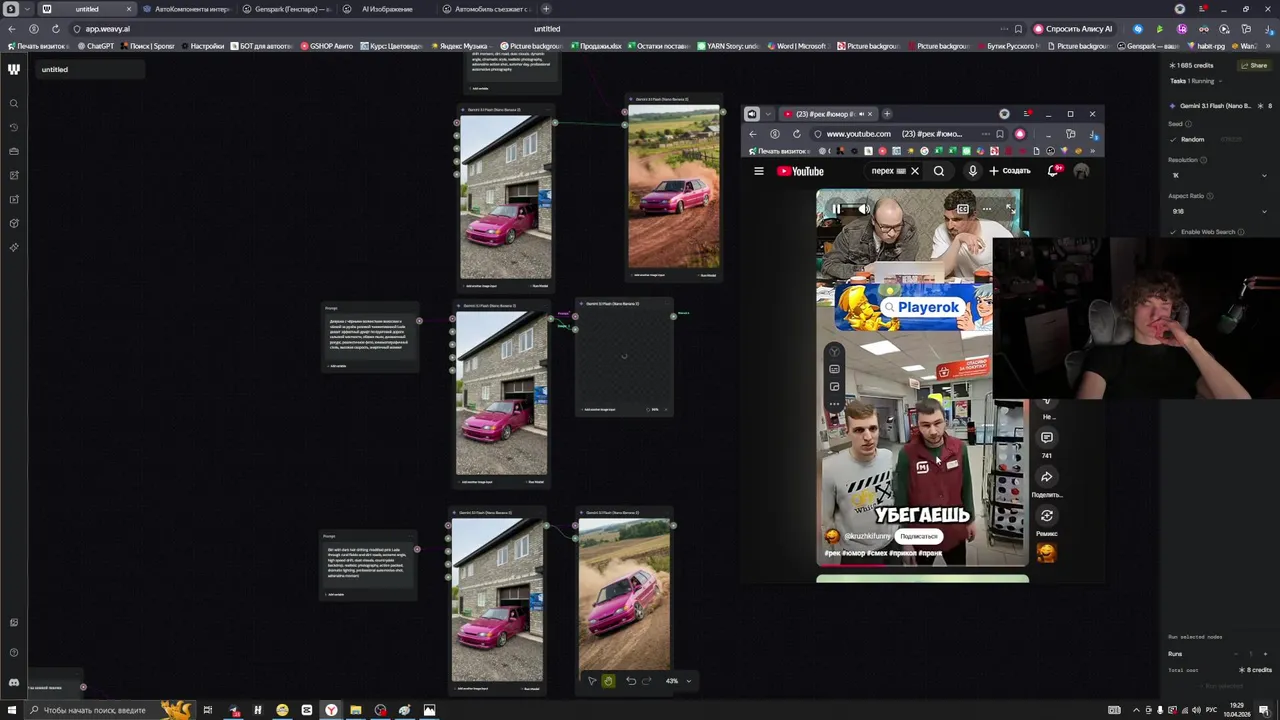Mute the Shorts video volume
This screenshot has width=1280, height=720.
(x=863, y=209)
